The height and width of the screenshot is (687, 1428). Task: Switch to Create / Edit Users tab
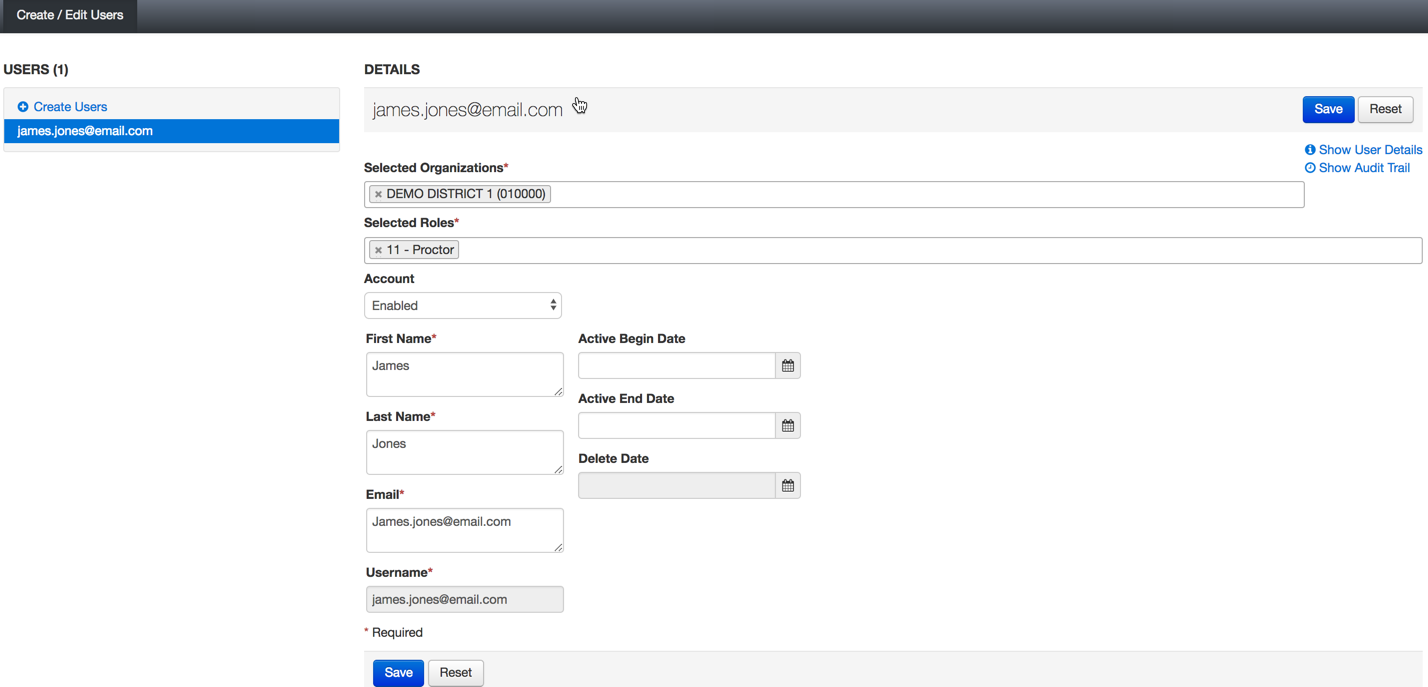[70, 15]
